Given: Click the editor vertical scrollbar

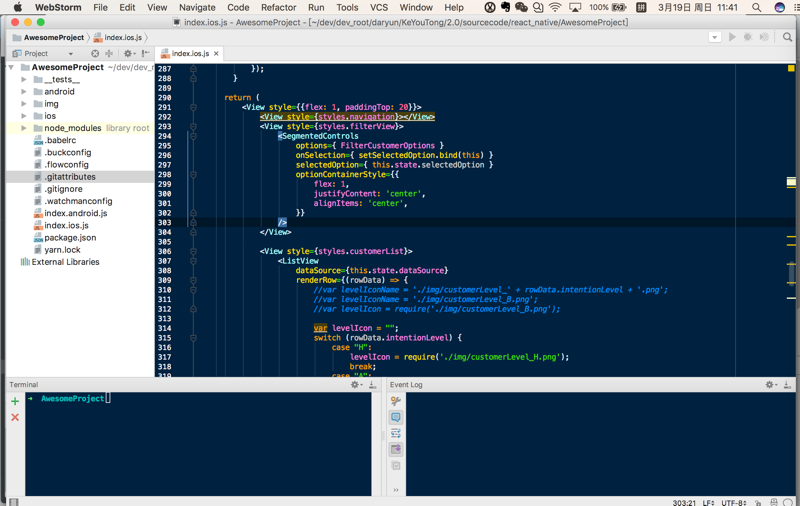Looking at the screenshot, I should click(x=793, y=272).
